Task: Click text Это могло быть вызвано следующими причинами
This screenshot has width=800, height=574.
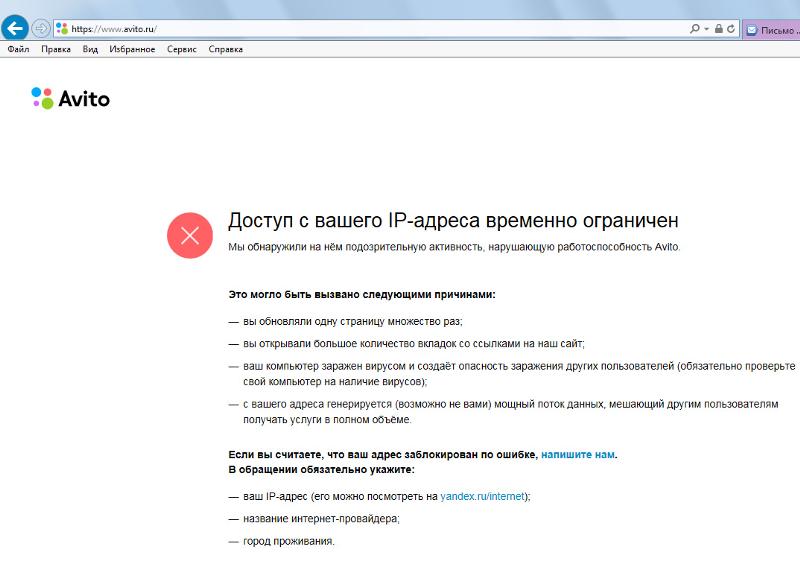Action: 362,294
